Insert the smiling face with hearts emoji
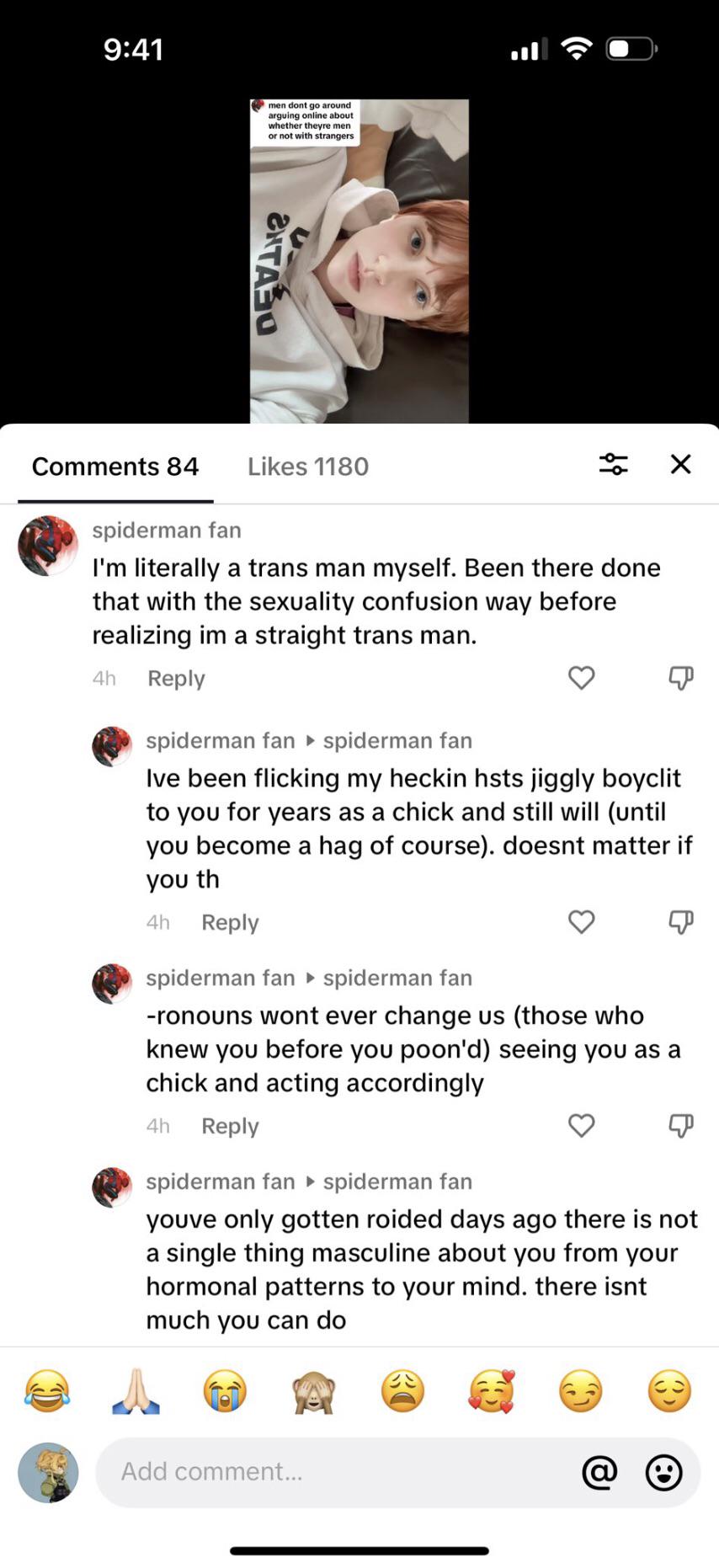The height and width of the screenshot is (1568, 719). click(x=492, y=1390)
